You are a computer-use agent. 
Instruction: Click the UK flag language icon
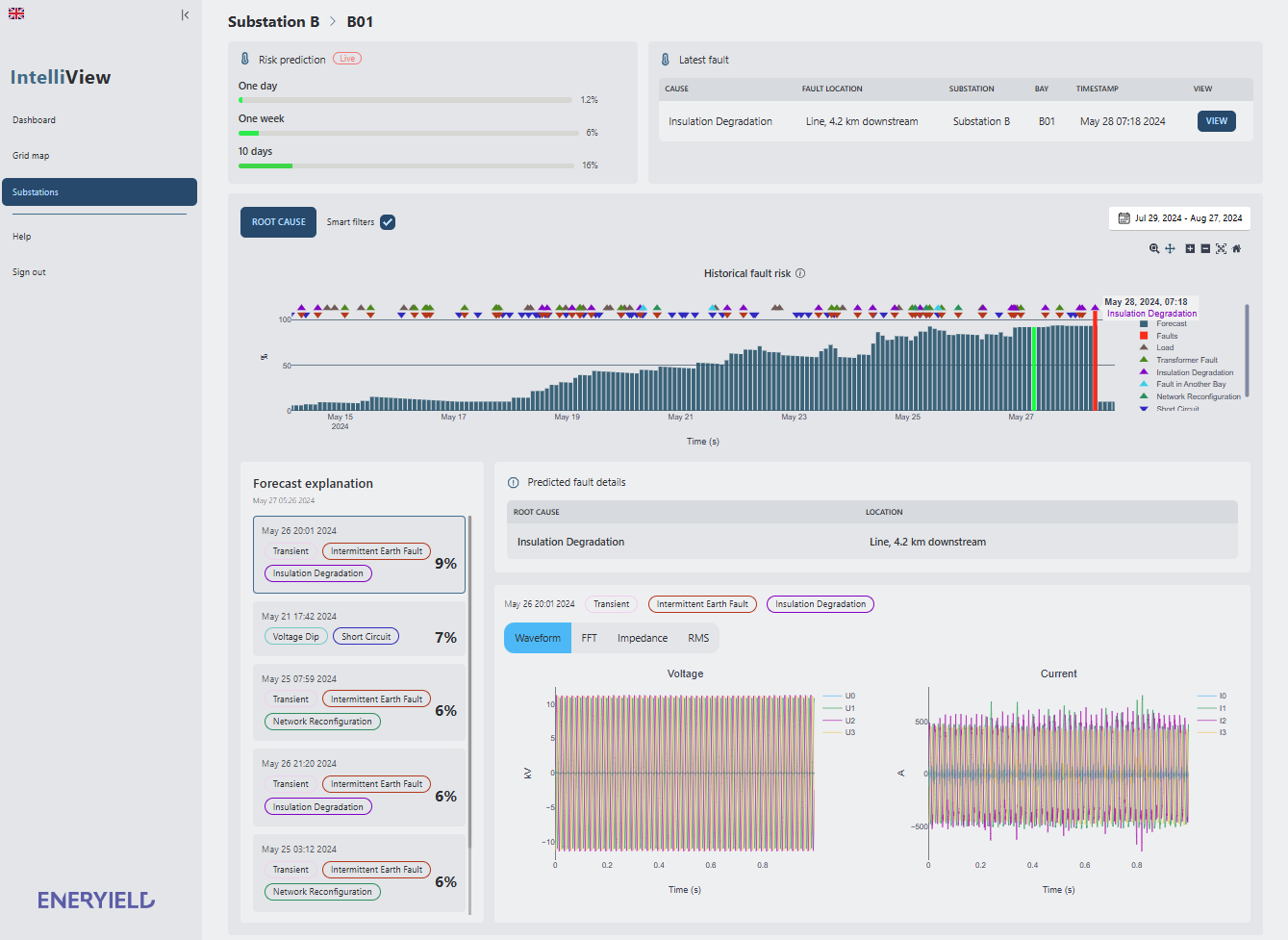tap(16, 13)
